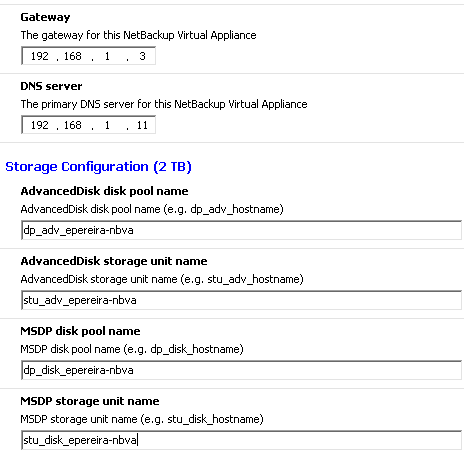Focus the field containing stu_disk_epereira-nbva
The height and width of the screenshot is (453, 464).
coord(241,440)
